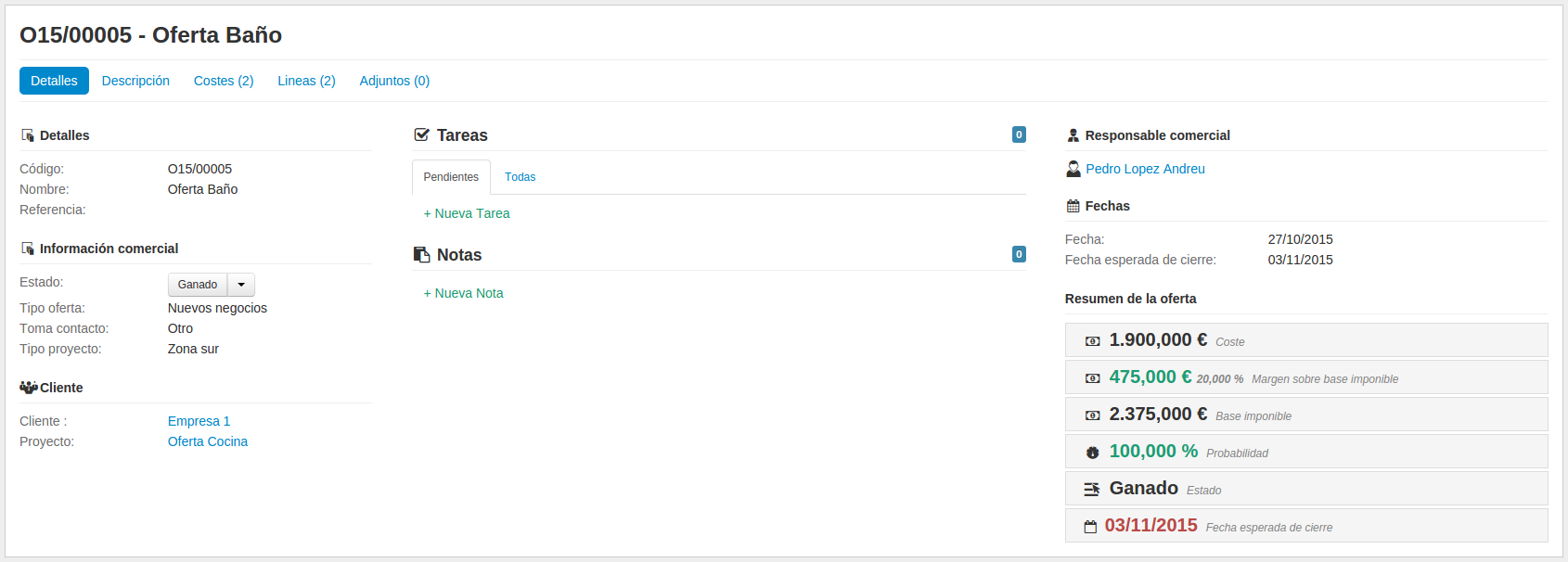Open the Costes (2) tab
The width and height of the screenshot is (1568, 562).
(224, 81)
